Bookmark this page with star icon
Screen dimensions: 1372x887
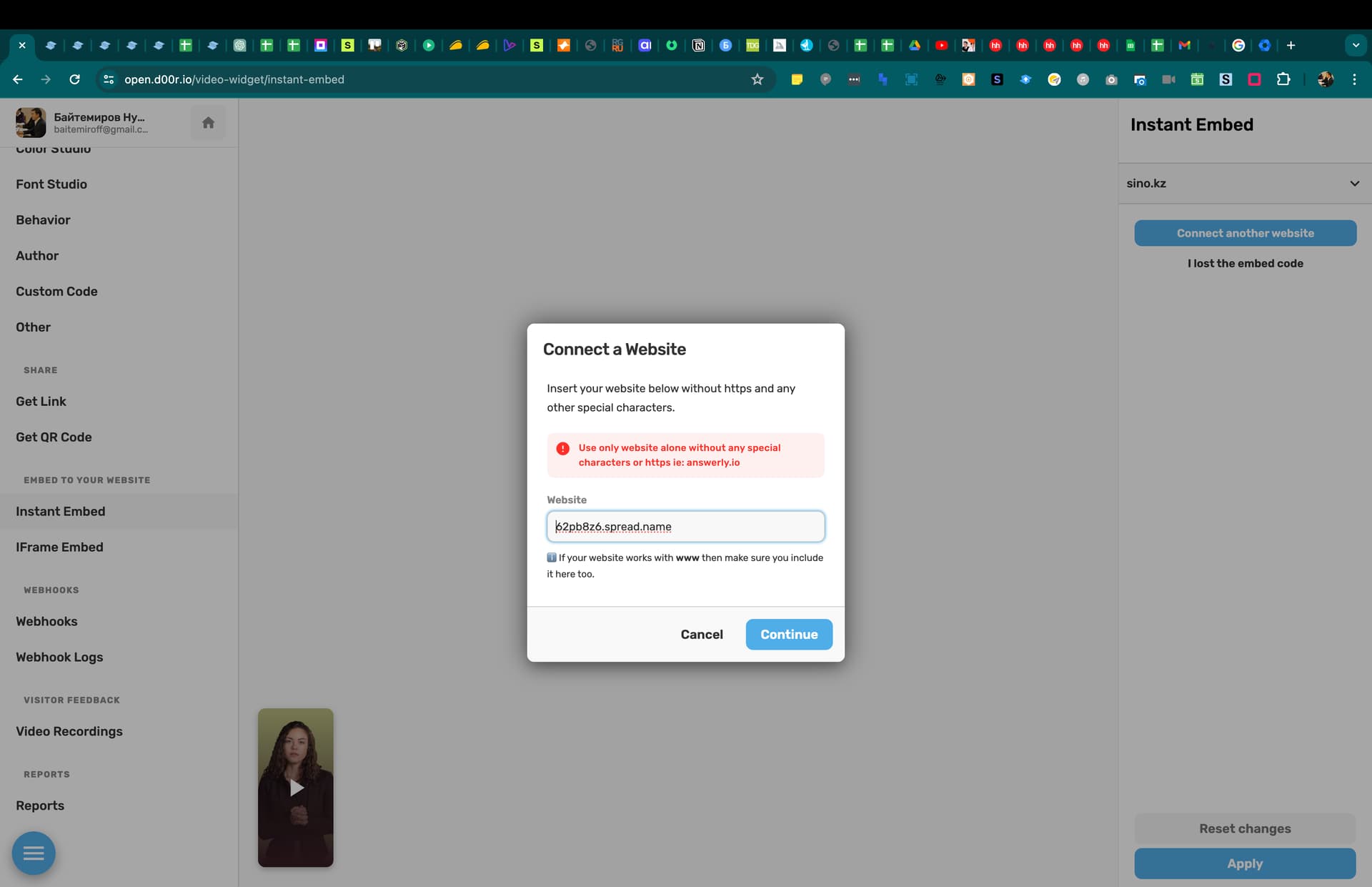coord(757,79)
